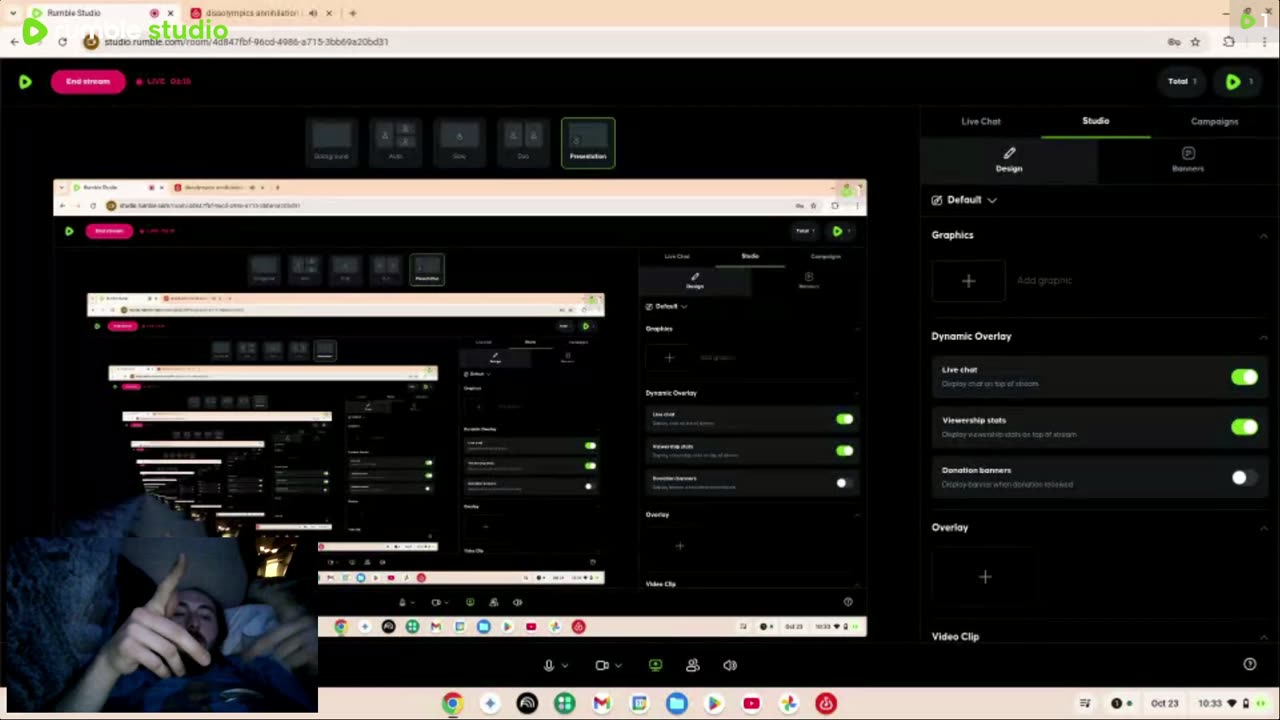Open Gmail from the shelf
Viewport: 1280px width, 720px height.
602,703
